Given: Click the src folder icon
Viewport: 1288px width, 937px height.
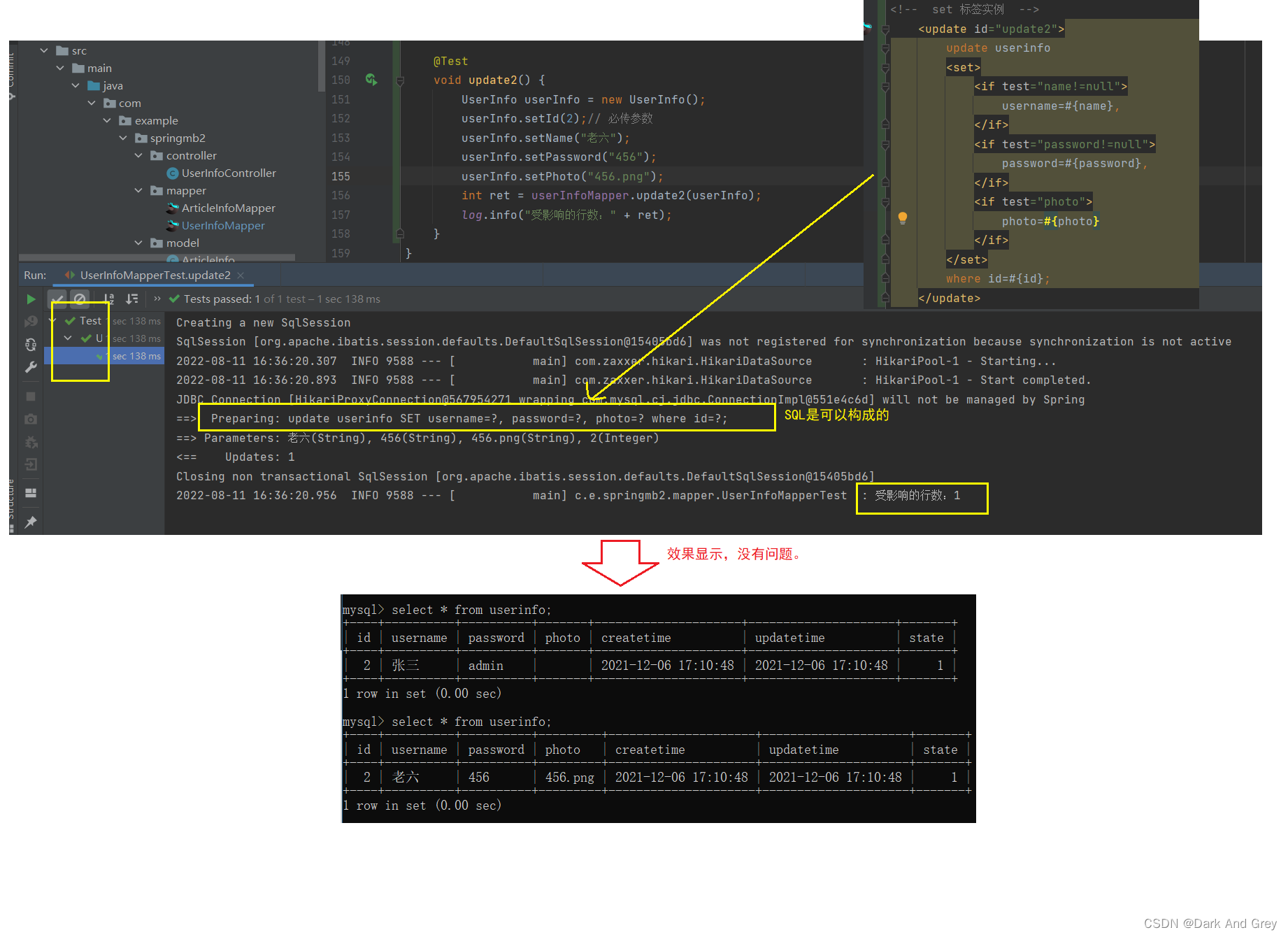Looking at the screenshot, I should (62, 51).
